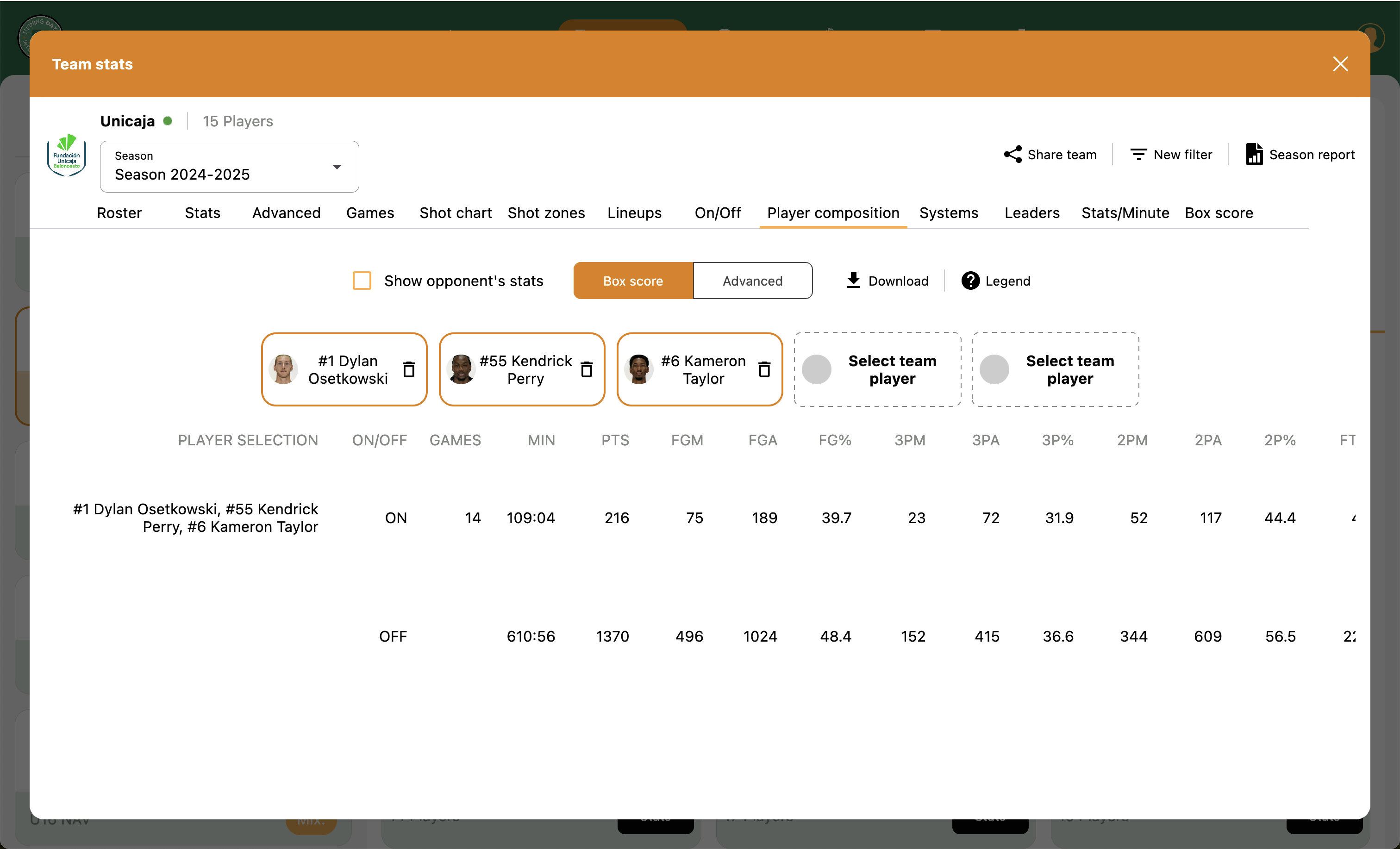Delete Kendrick Perry from the selection
Image resolution: width=1400 pixels, height=849 pixels.
coord(587,369)
